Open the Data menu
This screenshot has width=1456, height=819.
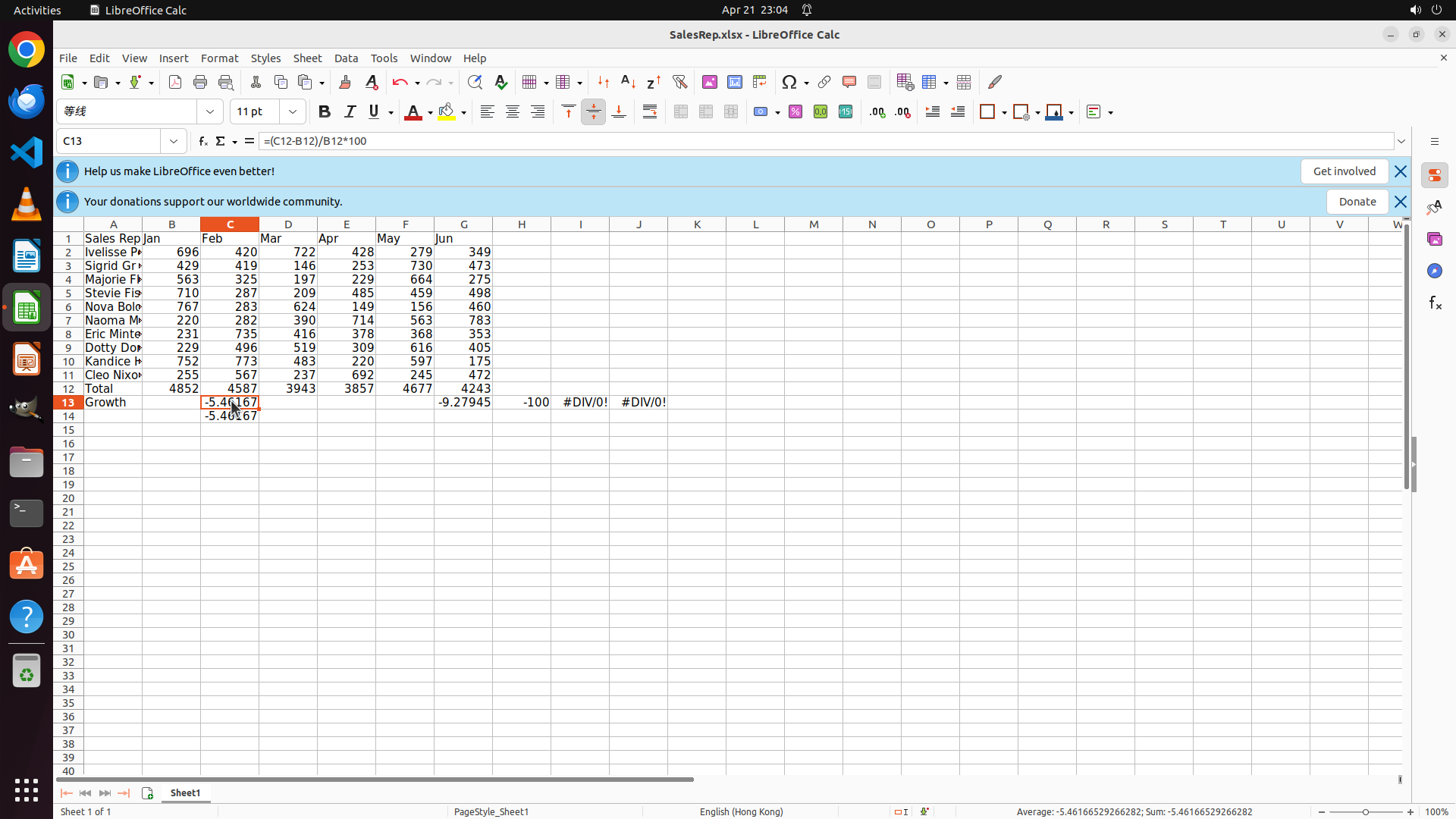tap(346, 58)
